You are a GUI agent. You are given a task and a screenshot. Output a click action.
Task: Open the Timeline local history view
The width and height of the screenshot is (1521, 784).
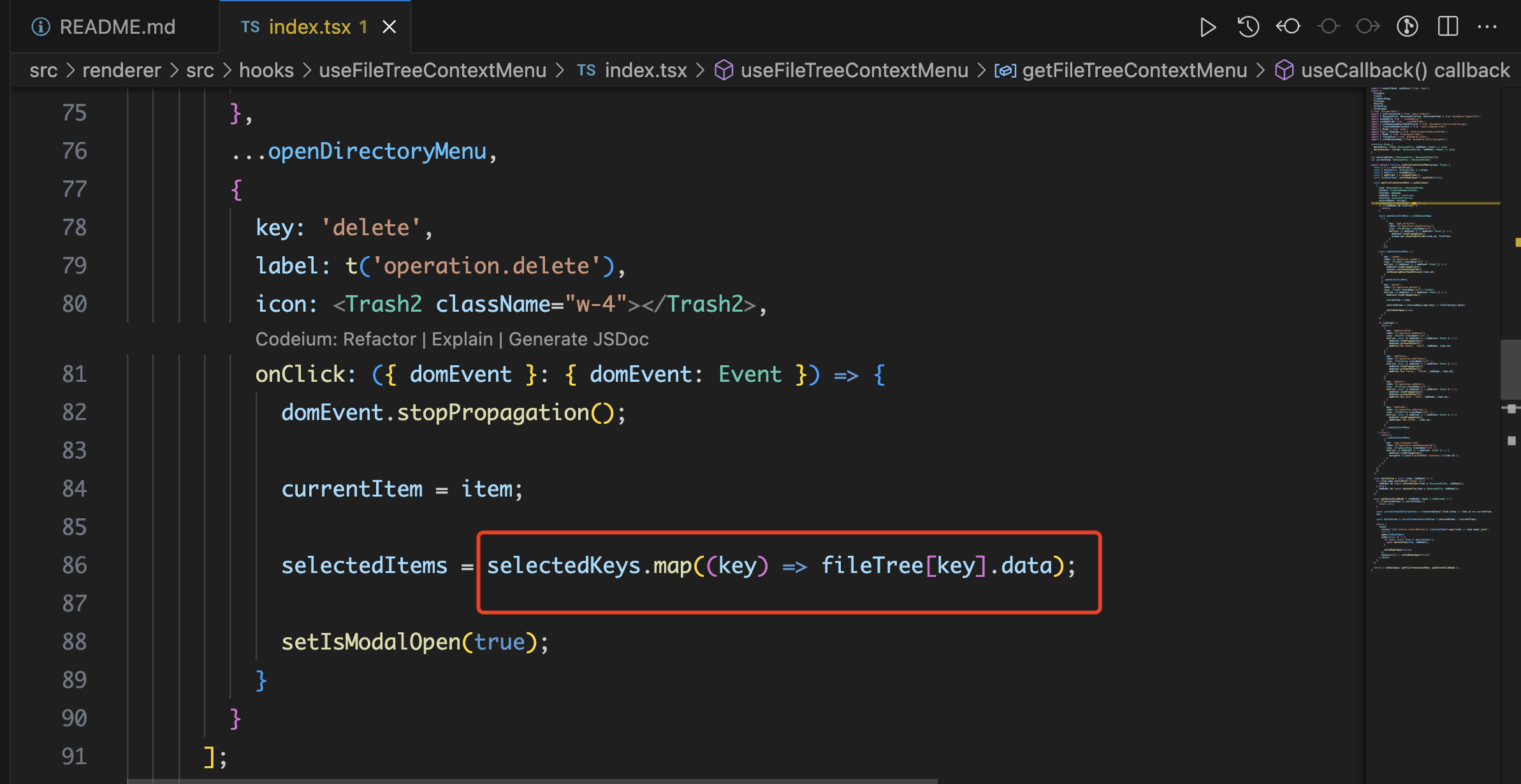click(x=1248, y=27)
